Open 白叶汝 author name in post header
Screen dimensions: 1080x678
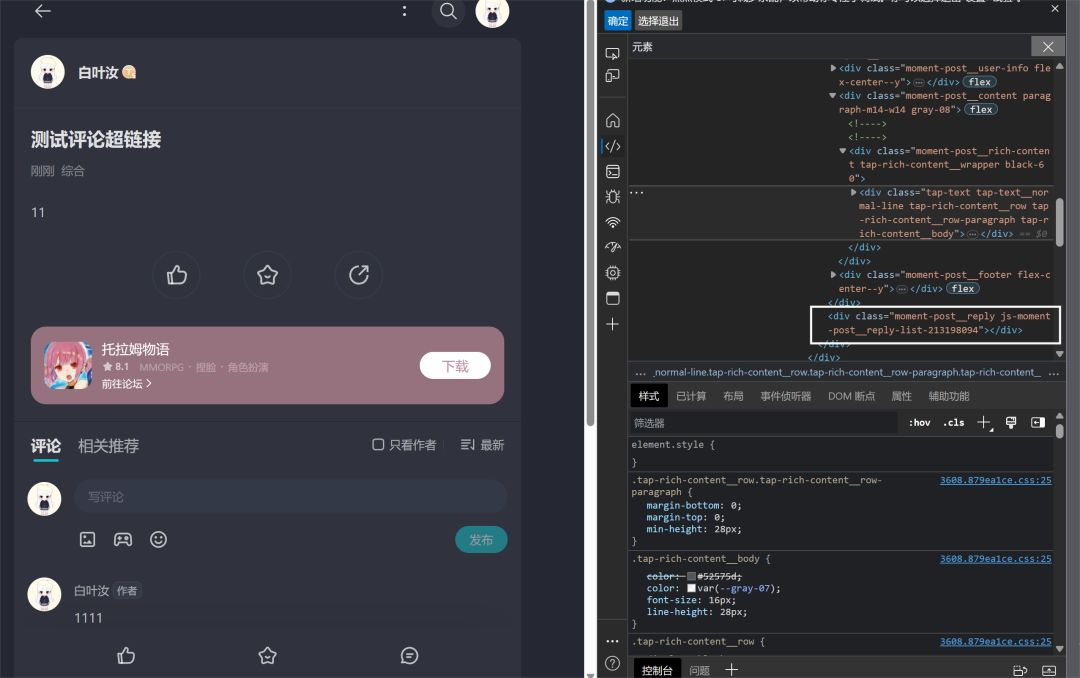(x=98, y=72)
